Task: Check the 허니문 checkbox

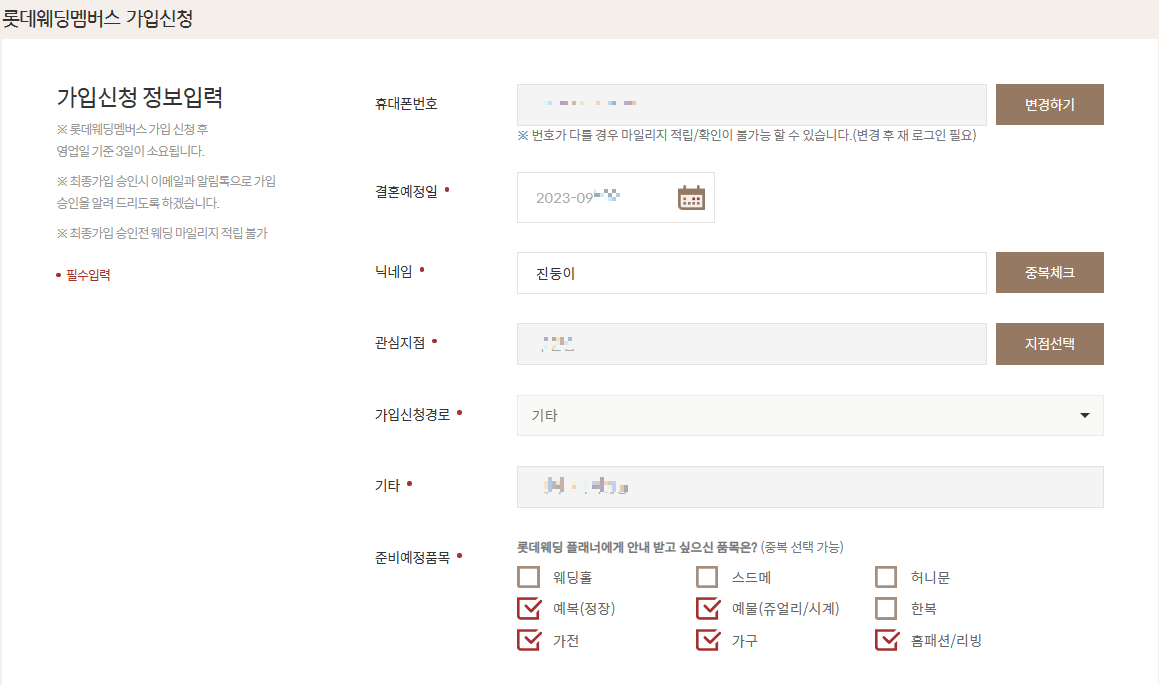Action: [886, 577]
